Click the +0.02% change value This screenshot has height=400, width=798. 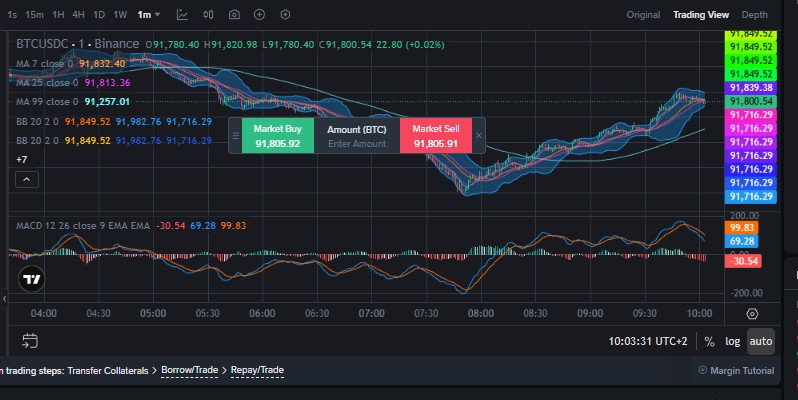tap(425, 45)
